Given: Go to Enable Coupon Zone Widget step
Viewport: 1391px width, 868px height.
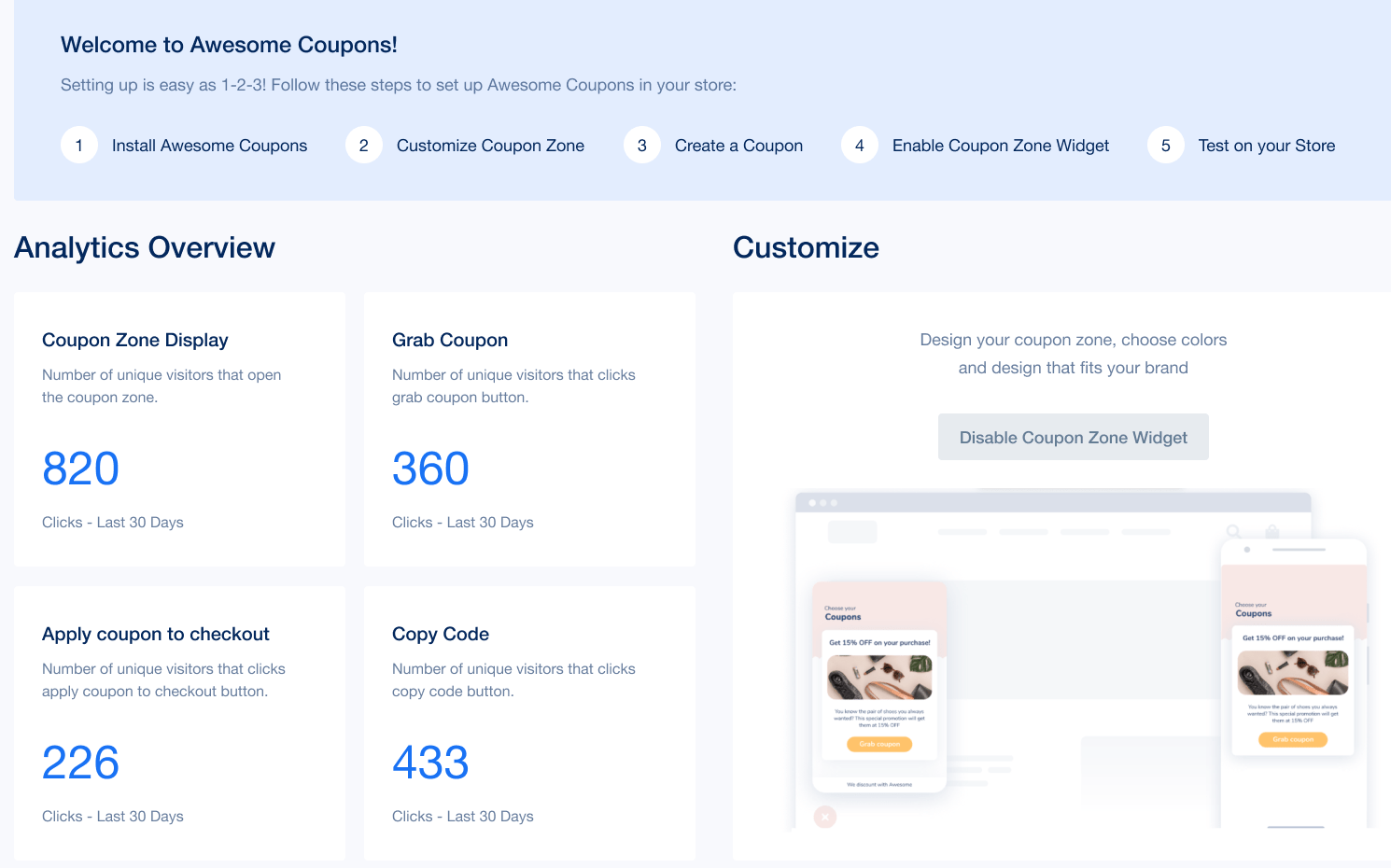Looking at the screenshot, I should click(x=1001, y=146).
